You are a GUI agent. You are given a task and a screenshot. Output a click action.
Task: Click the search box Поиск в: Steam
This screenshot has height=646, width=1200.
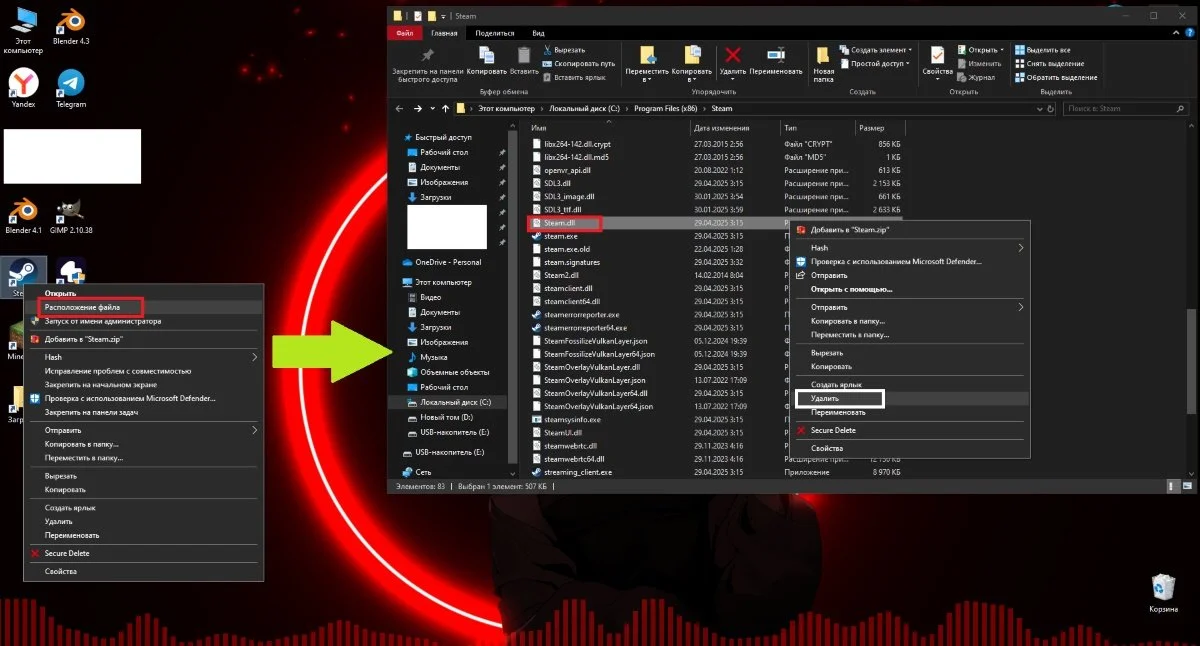click(1128, 108)
